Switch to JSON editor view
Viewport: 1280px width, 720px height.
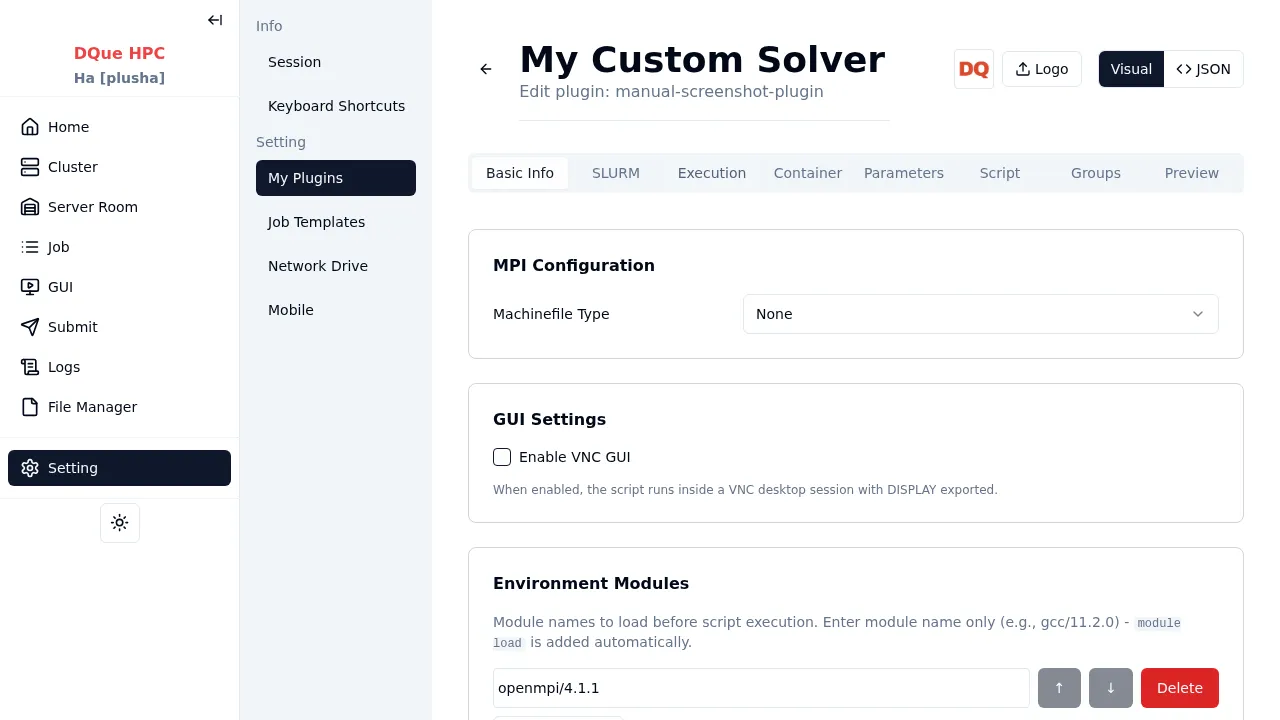point(1203,69)
